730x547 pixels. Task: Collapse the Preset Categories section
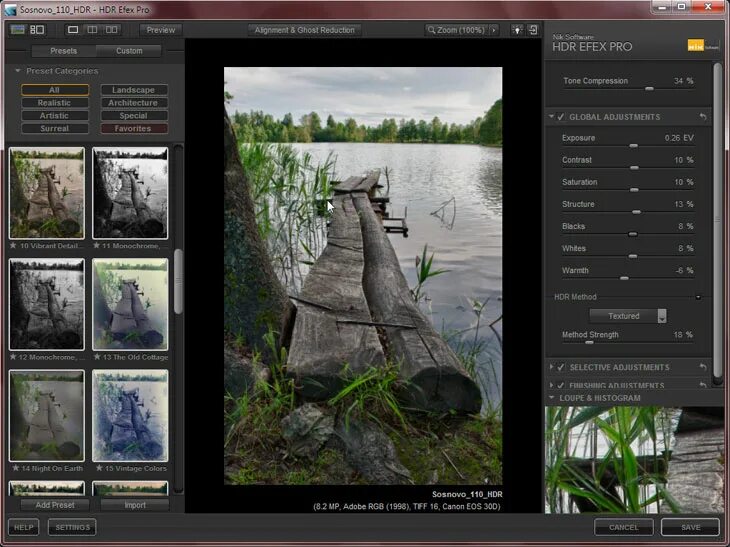click(x=18, y=71)
